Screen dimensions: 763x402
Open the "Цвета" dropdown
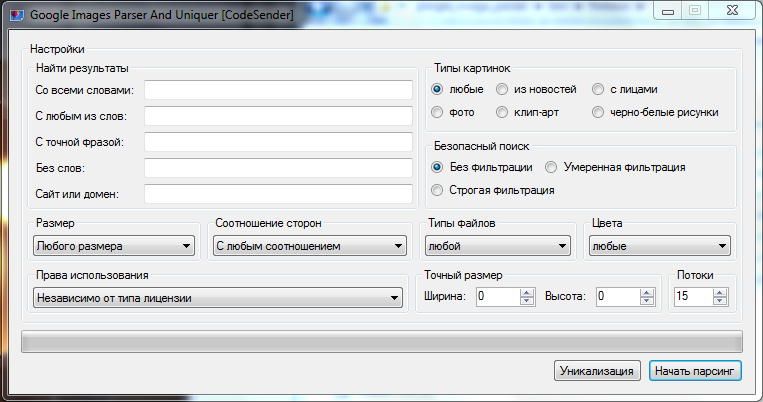[660, 246]
